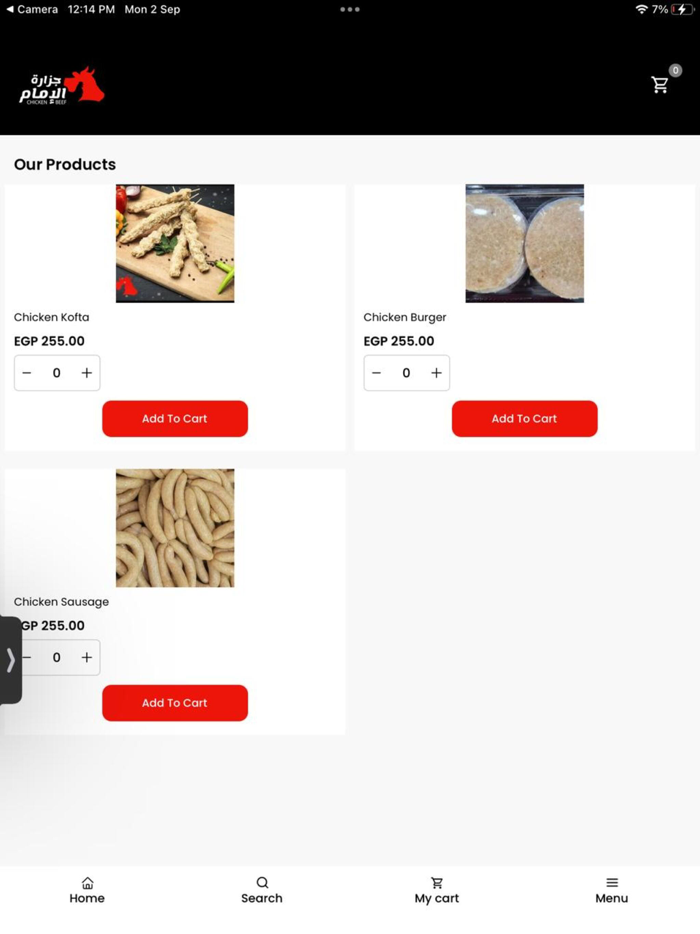Image resolution: width=700 pixels, height=934 pixels.
Task: Increase Chicken Sausage quantity with plus
Action: pyautogui.click(x=87, y=658)
